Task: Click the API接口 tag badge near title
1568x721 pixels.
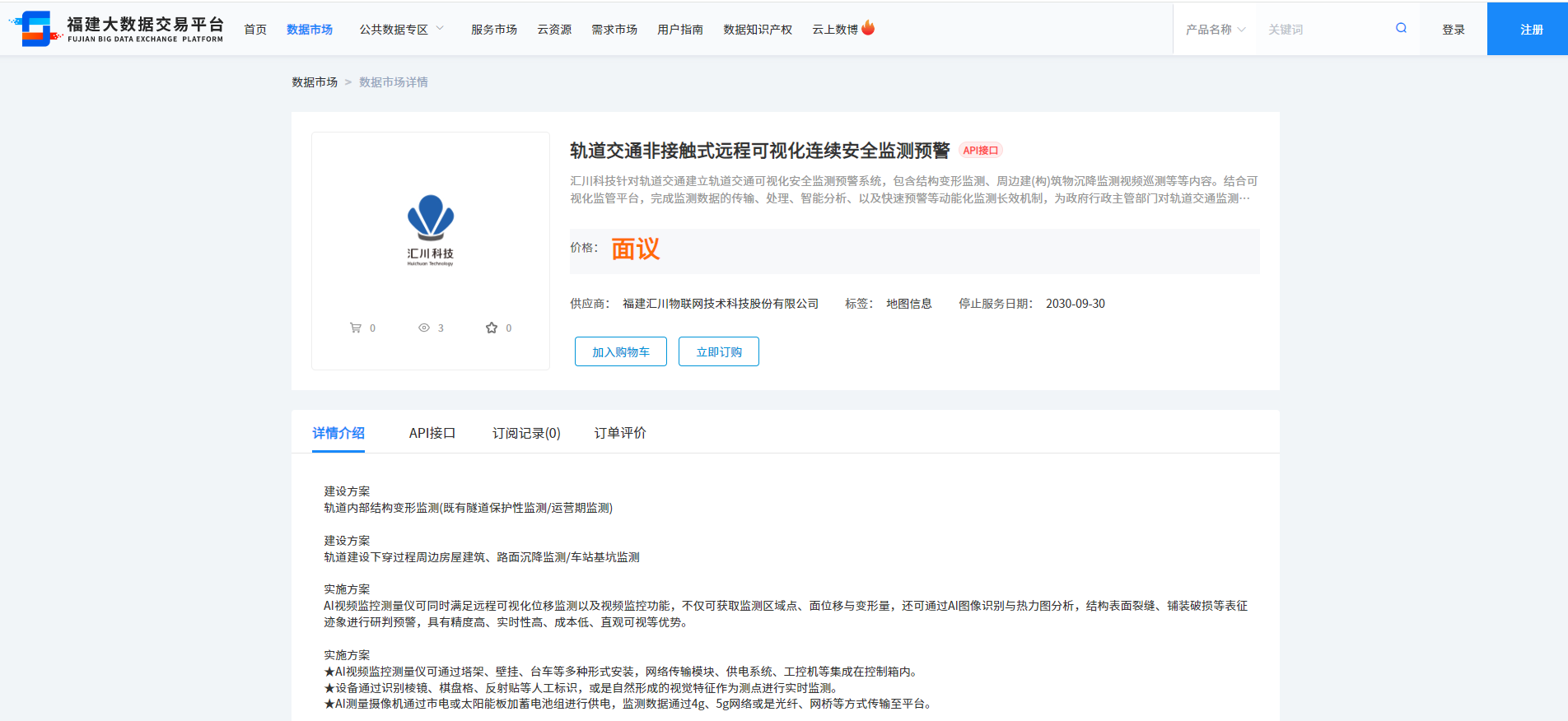Action: click(x=981, y=151)
